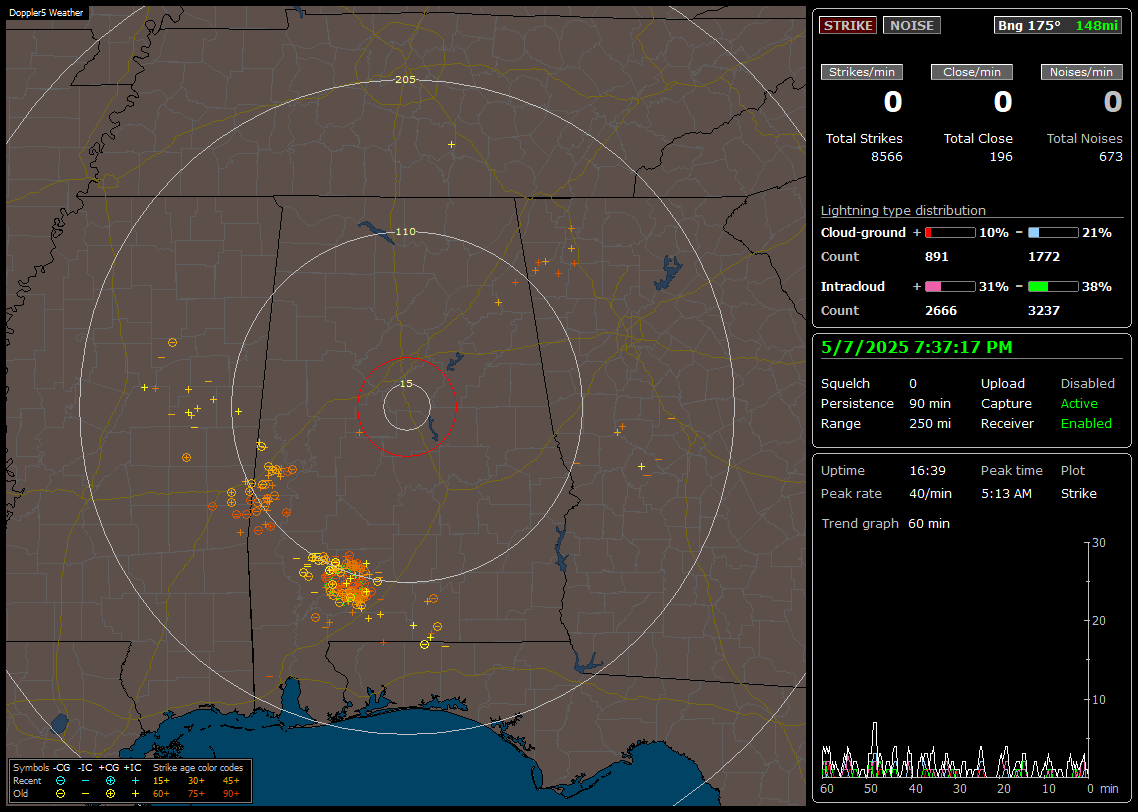Click the light blue negative cloud-ground bar
The image size is (1138, 812).
[1053, 233]
